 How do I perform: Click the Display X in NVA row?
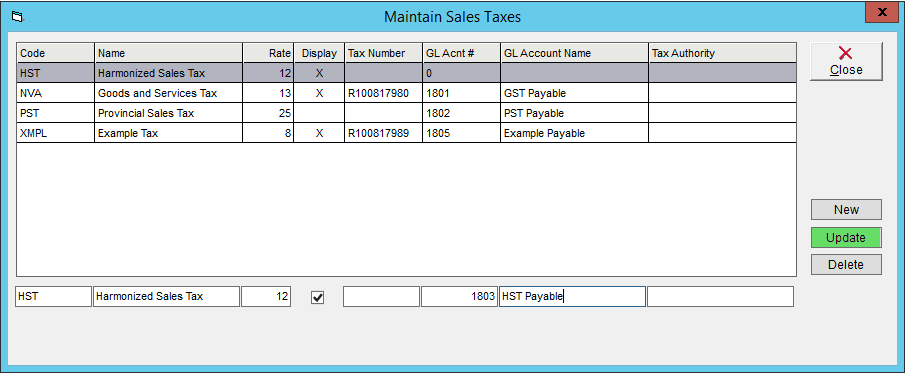tap(319, 93)
